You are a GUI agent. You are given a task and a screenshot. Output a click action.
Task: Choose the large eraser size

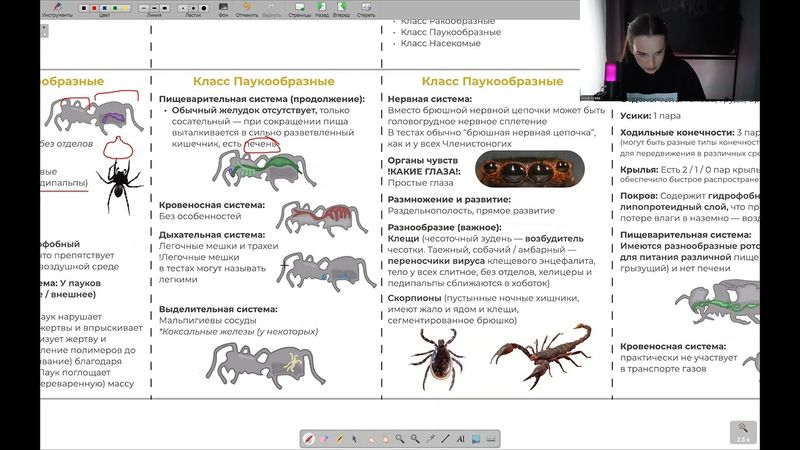click(204, 8)
